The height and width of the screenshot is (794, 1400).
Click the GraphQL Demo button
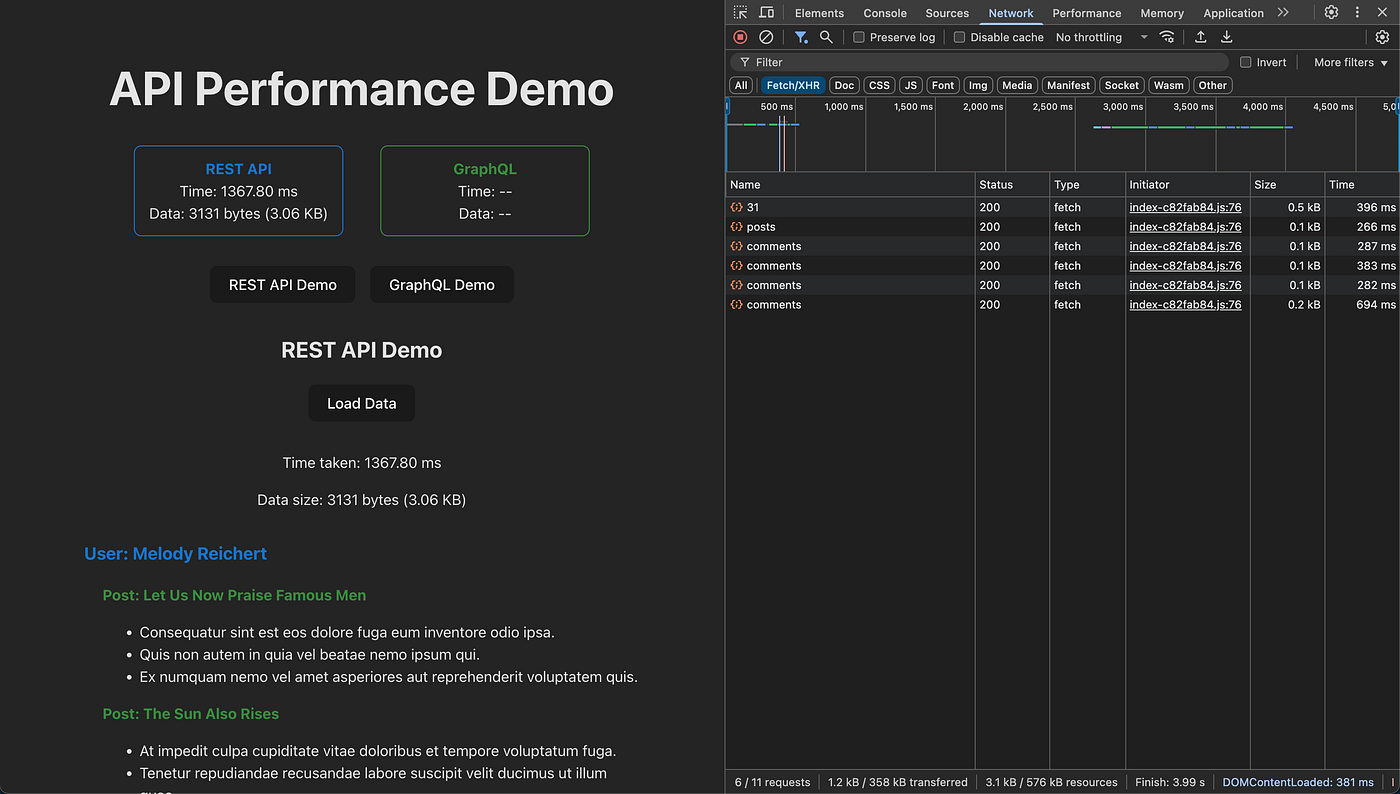(442, 285)
